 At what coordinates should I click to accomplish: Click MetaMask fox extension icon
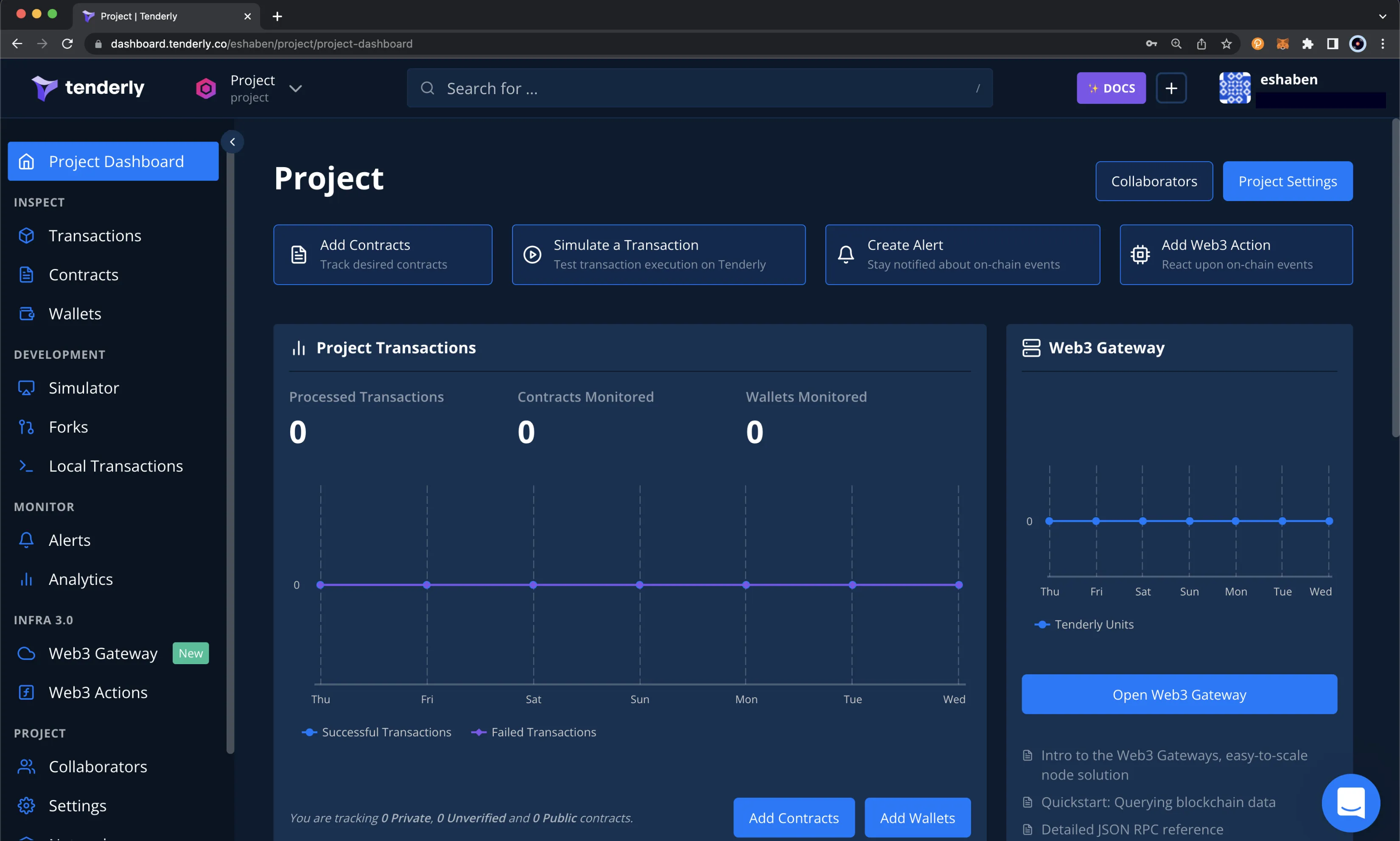pyautogui.click(x=1282, y=44)
